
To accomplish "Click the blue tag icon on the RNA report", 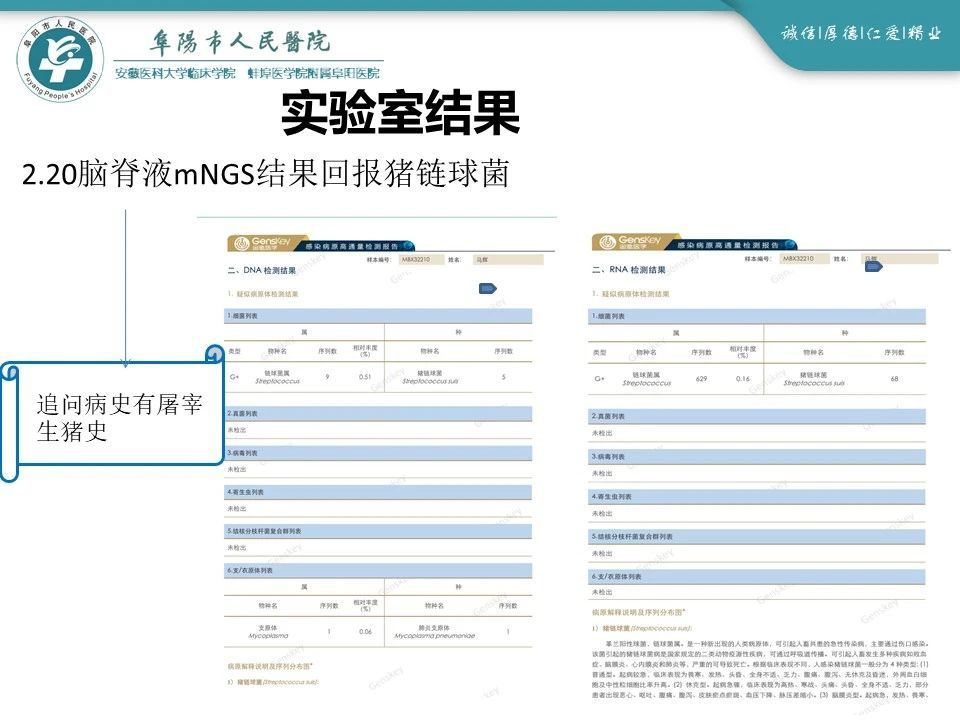I will [873, 266].
